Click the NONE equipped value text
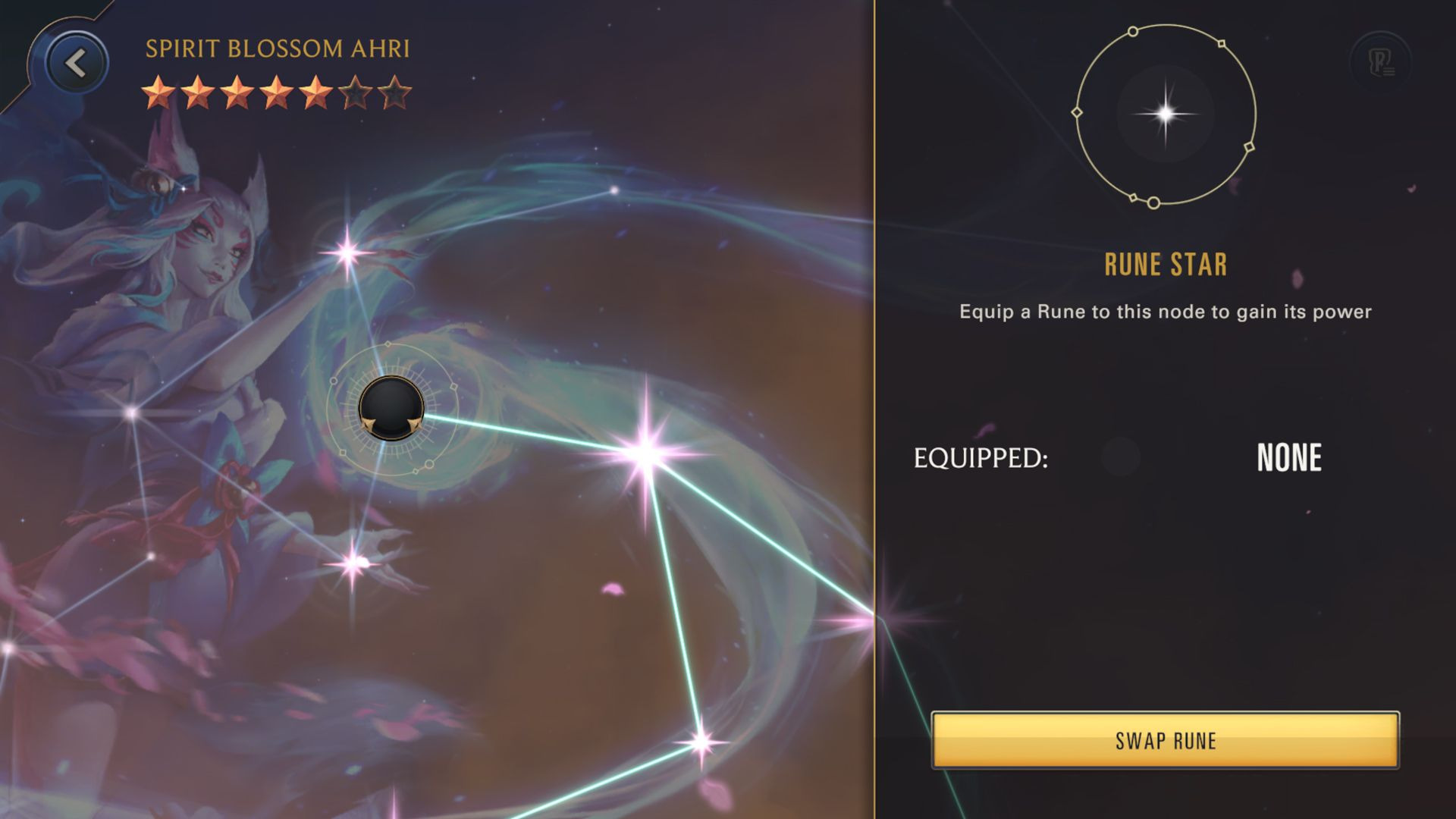The height and width of the screenshot is (819, 1456). point(1289,457)
